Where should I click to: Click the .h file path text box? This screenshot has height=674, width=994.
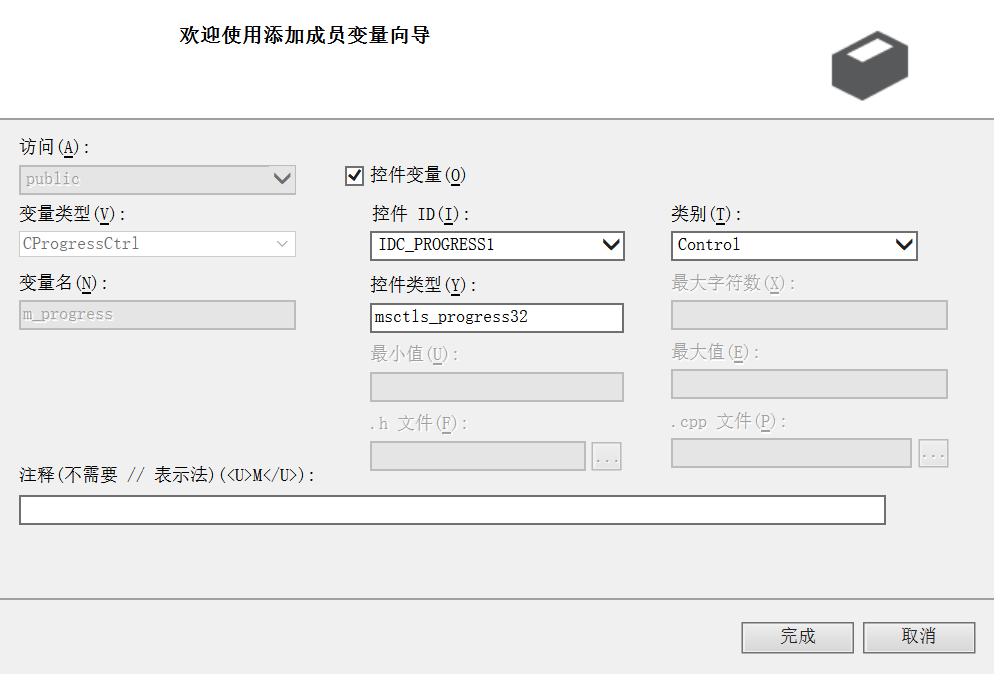pyautogui.click(x=478, y=454)
